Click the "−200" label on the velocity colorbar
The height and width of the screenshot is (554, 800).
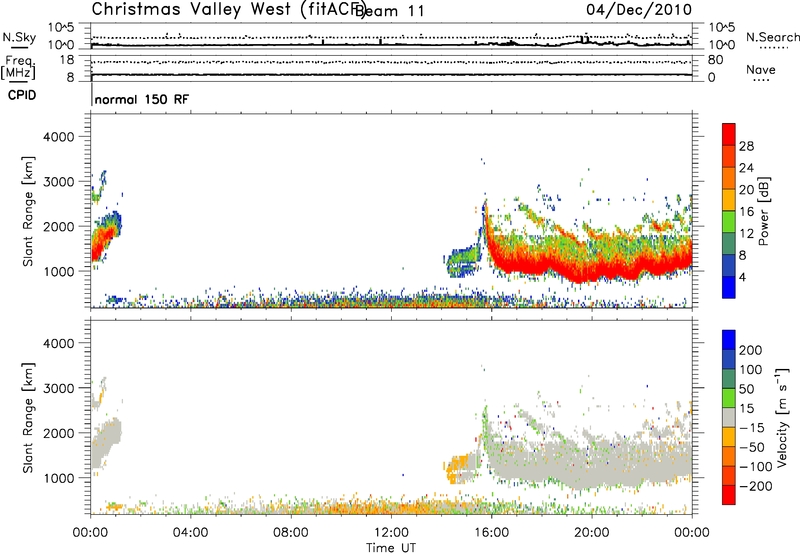pos(756,486)
